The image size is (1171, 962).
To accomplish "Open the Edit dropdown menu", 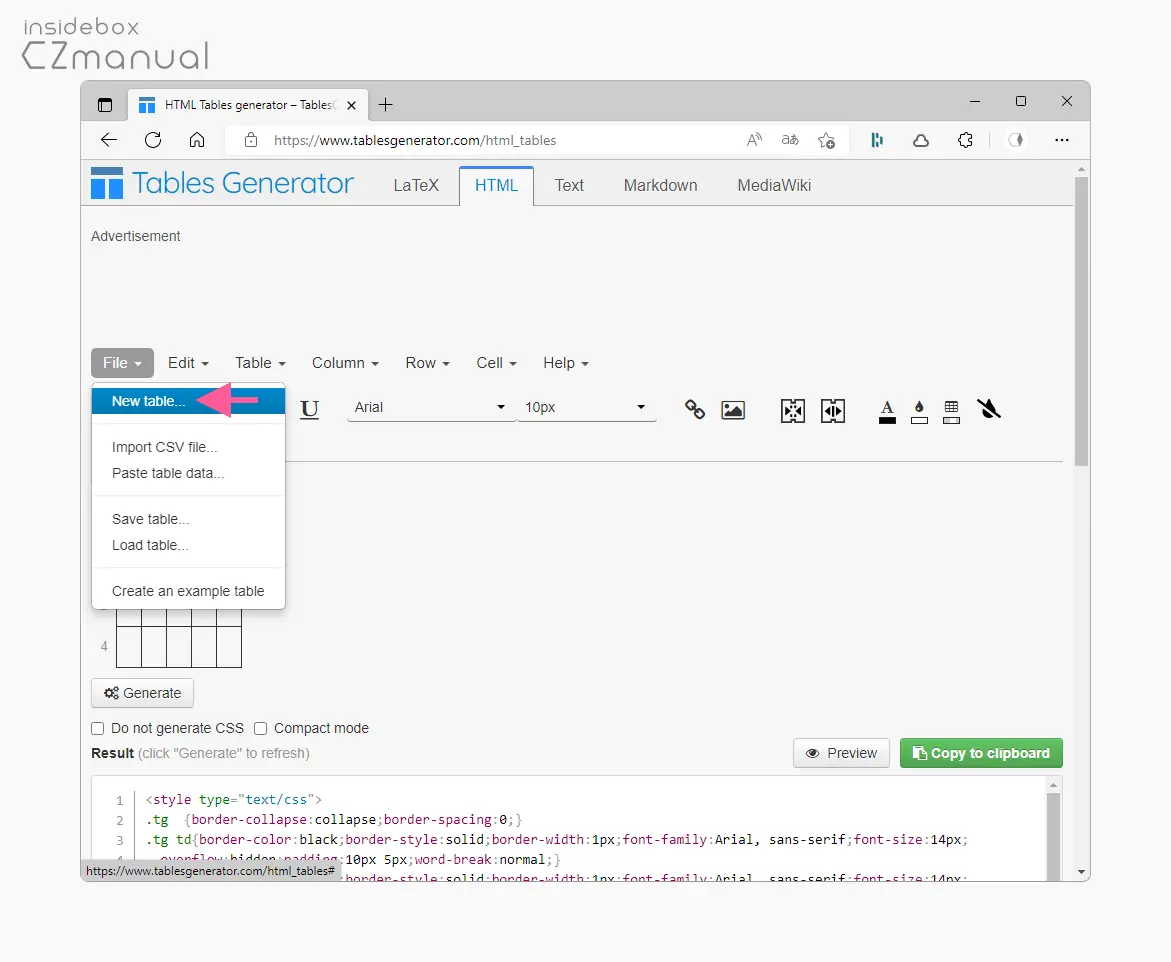I will pos(188,363).
